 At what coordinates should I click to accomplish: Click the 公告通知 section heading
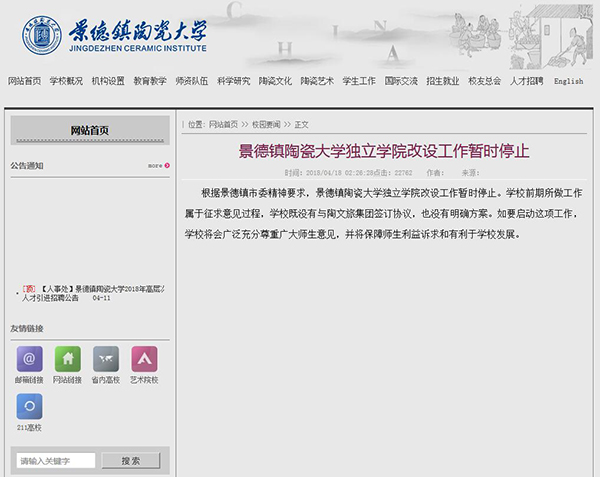pos(27,166)
